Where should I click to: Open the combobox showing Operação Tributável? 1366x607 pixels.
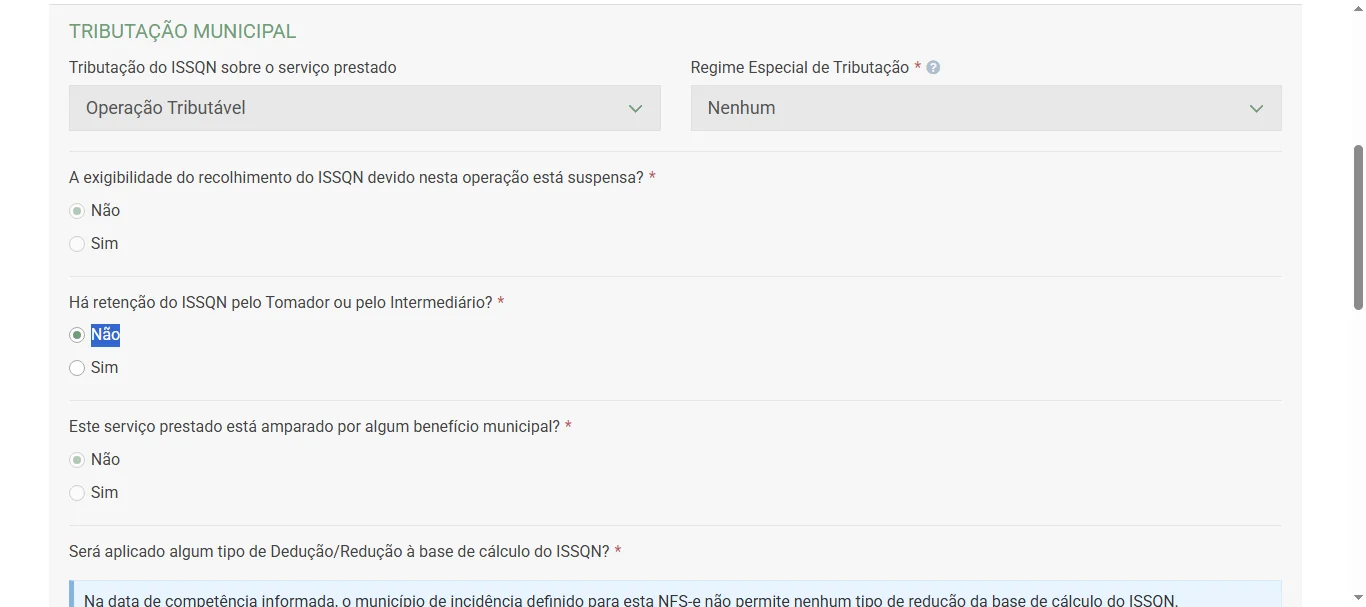pyautogui.click(x=364, y=107)
